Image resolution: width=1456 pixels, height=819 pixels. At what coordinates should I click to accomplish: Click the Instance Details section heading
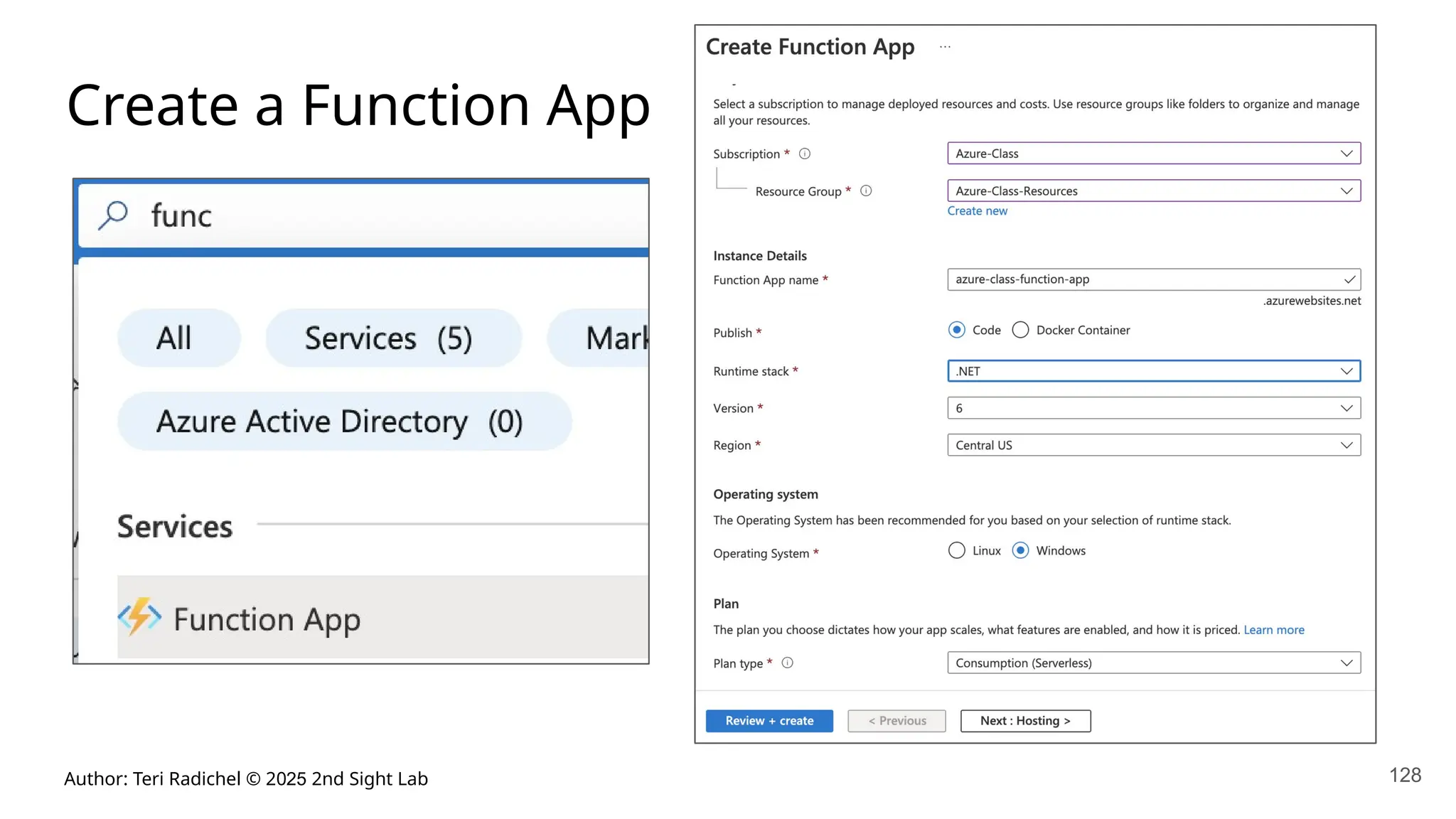(760, 256)
